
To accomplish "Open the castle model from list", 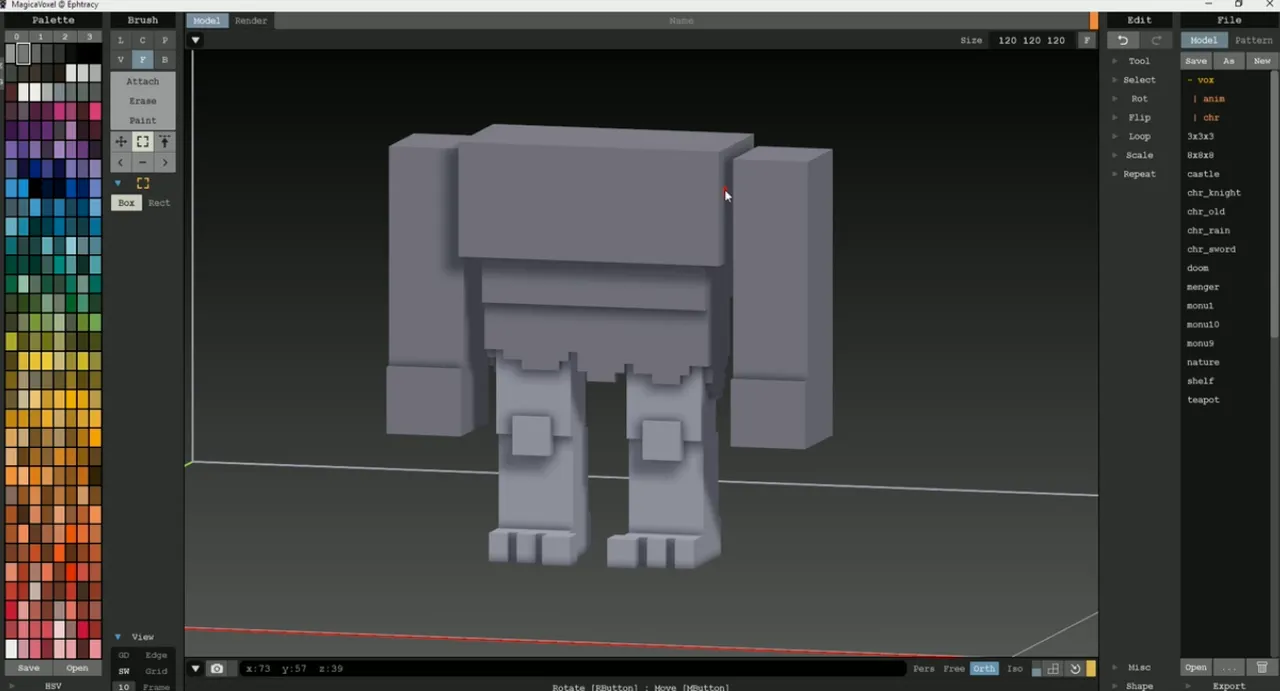I will point(1203,174).
